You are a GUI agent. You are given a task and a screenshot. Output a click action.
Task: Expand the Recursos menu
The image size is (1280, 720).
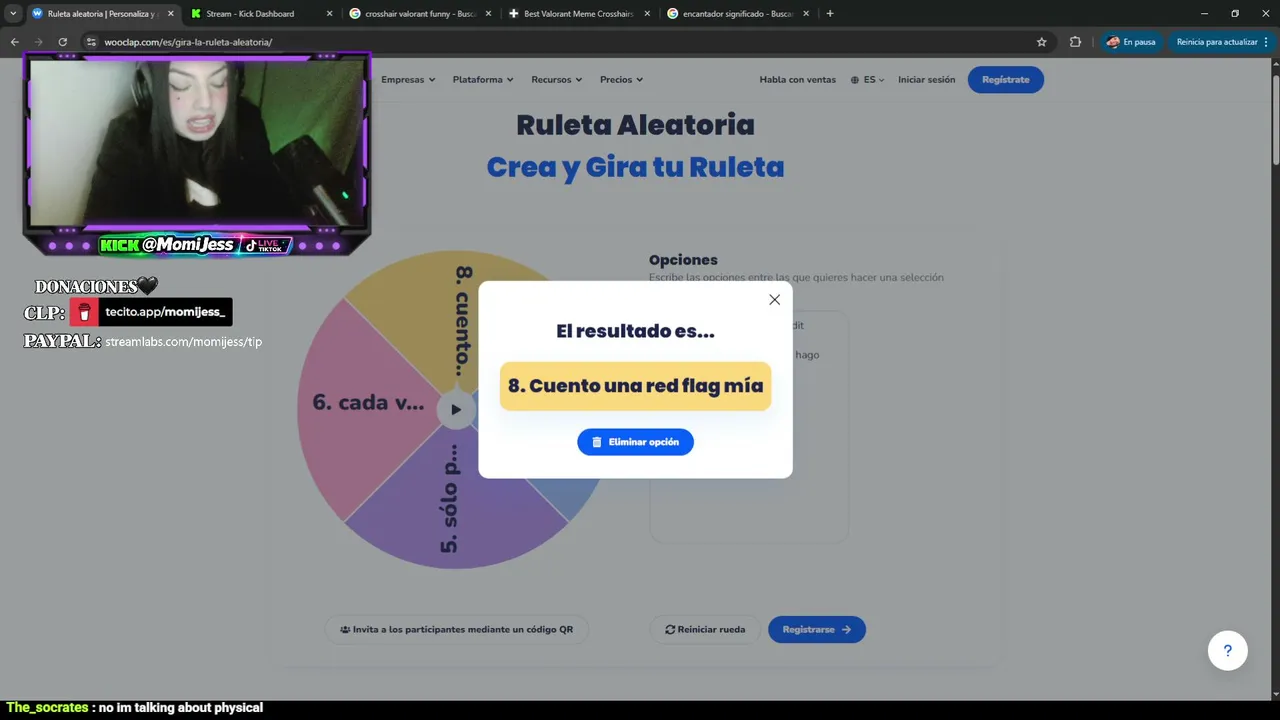click(558, 80)
